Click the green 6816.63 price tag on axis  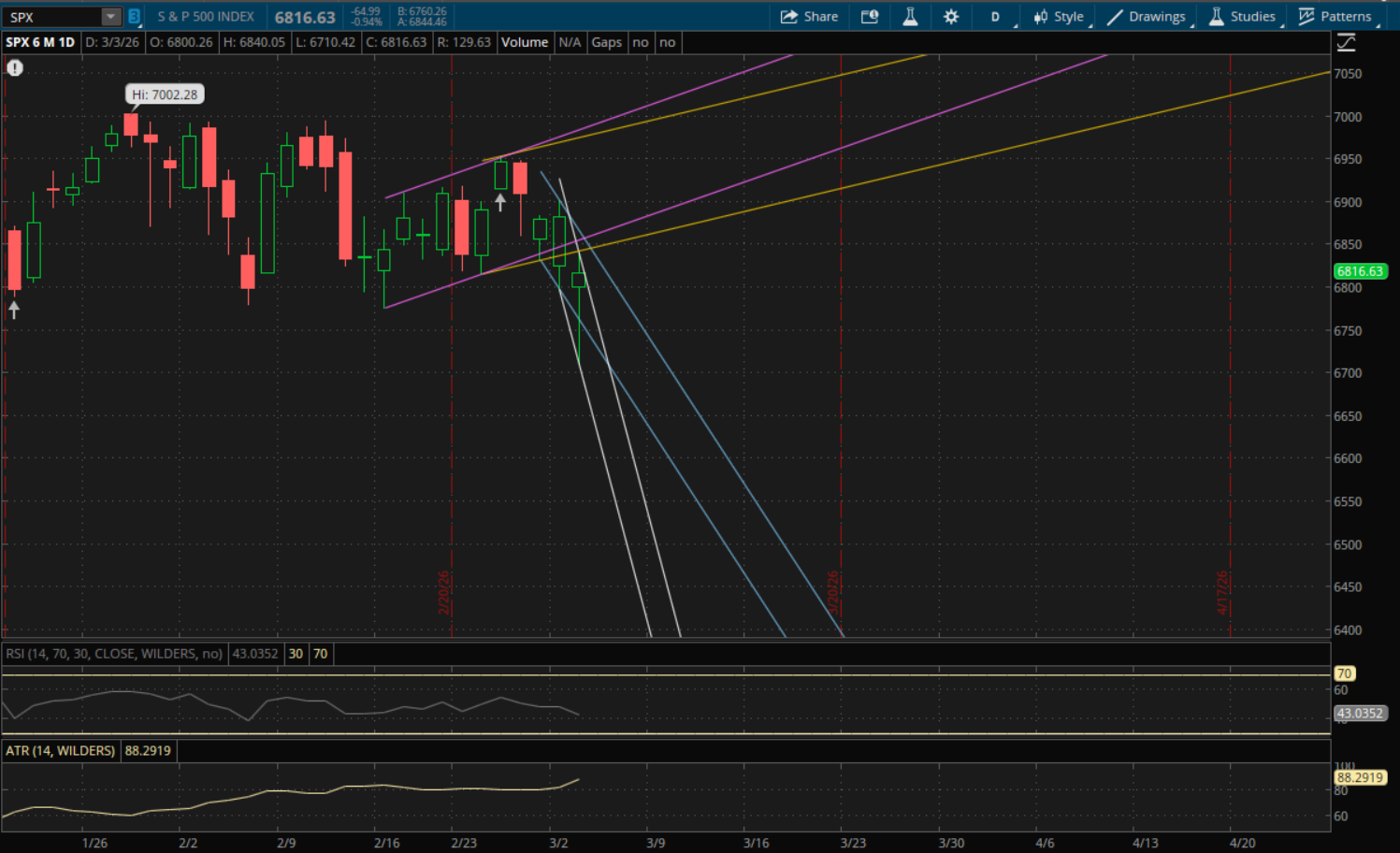click(x=1359, y=271)
